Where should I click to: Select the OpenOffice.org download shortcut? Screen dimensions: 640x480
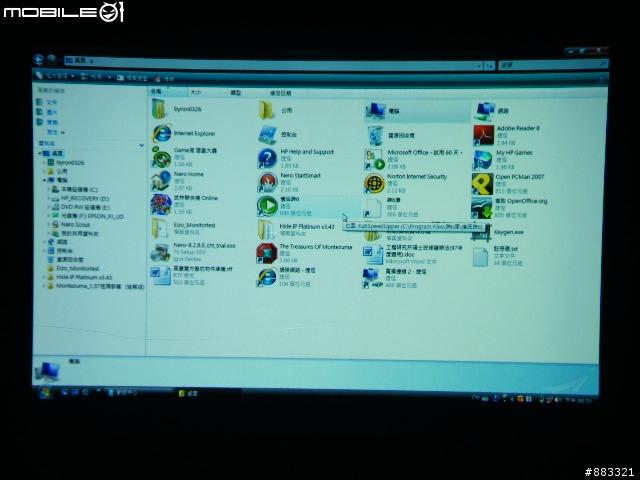(x=509, y=208)
